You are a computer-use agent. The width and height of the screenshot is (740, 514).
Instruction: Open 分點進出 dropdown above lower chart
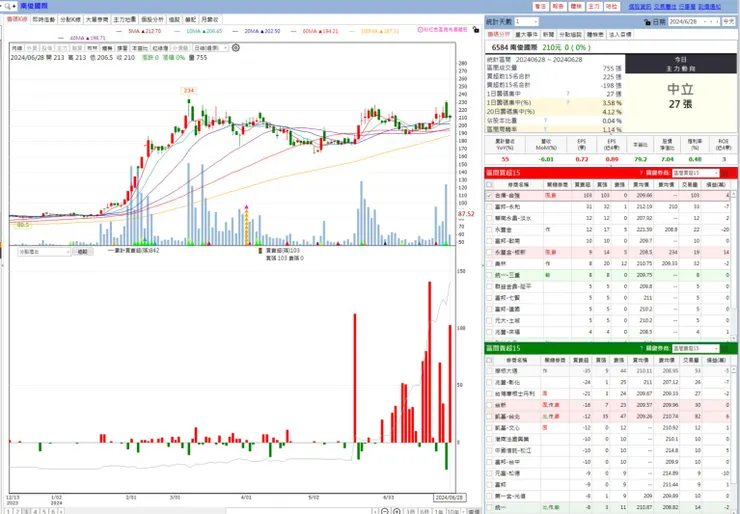44,252
